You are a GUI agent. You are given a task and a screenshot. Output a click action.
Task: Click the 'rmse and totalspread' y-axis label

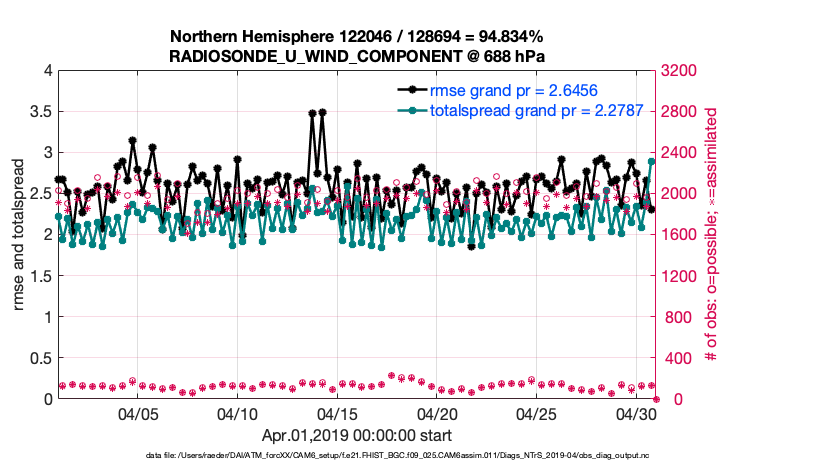click(19, 235)
